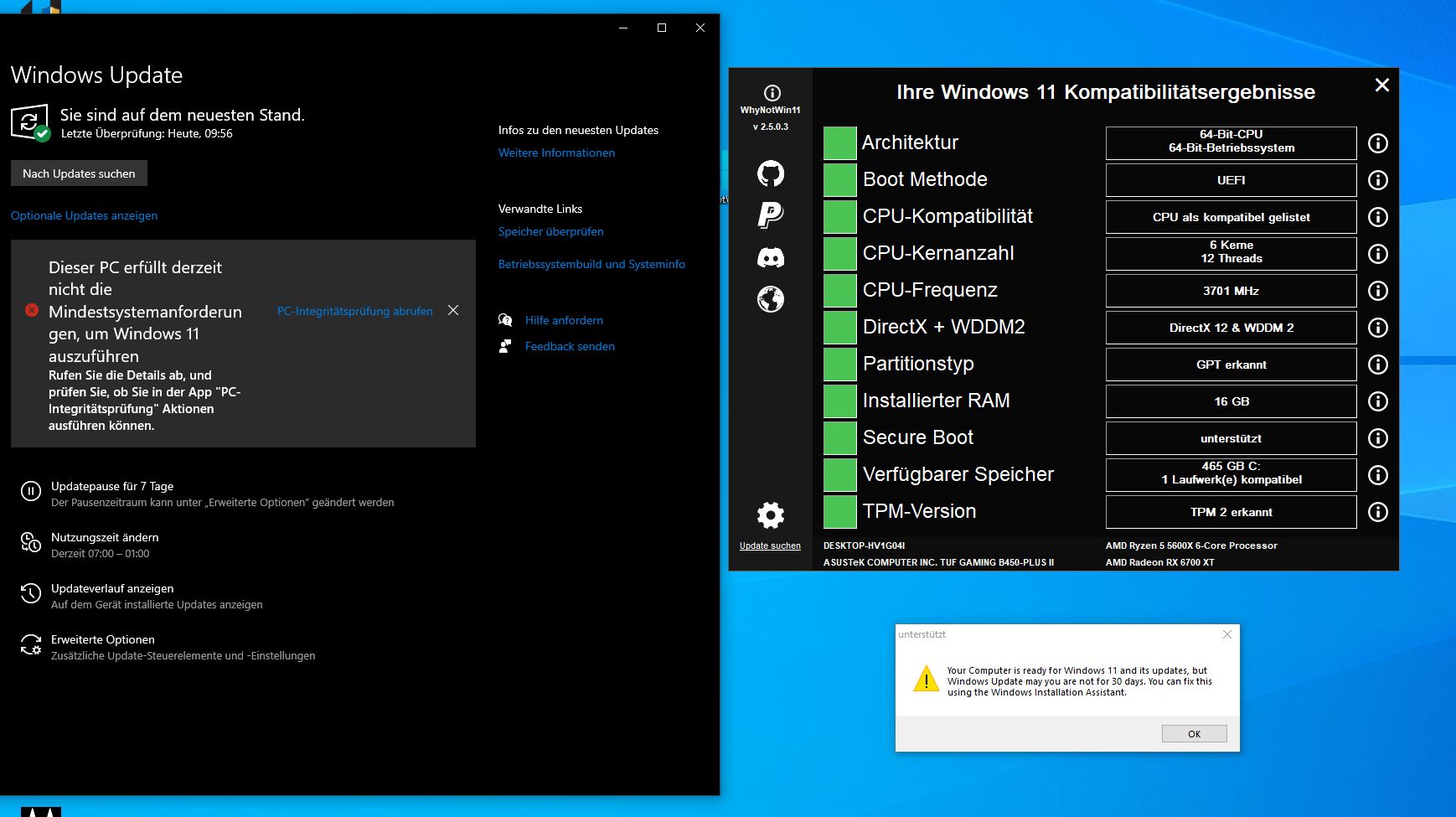Screen dimensions: 1456x817
Task: Show info for TPM-Version result
Action: [x=1378, y=512]
